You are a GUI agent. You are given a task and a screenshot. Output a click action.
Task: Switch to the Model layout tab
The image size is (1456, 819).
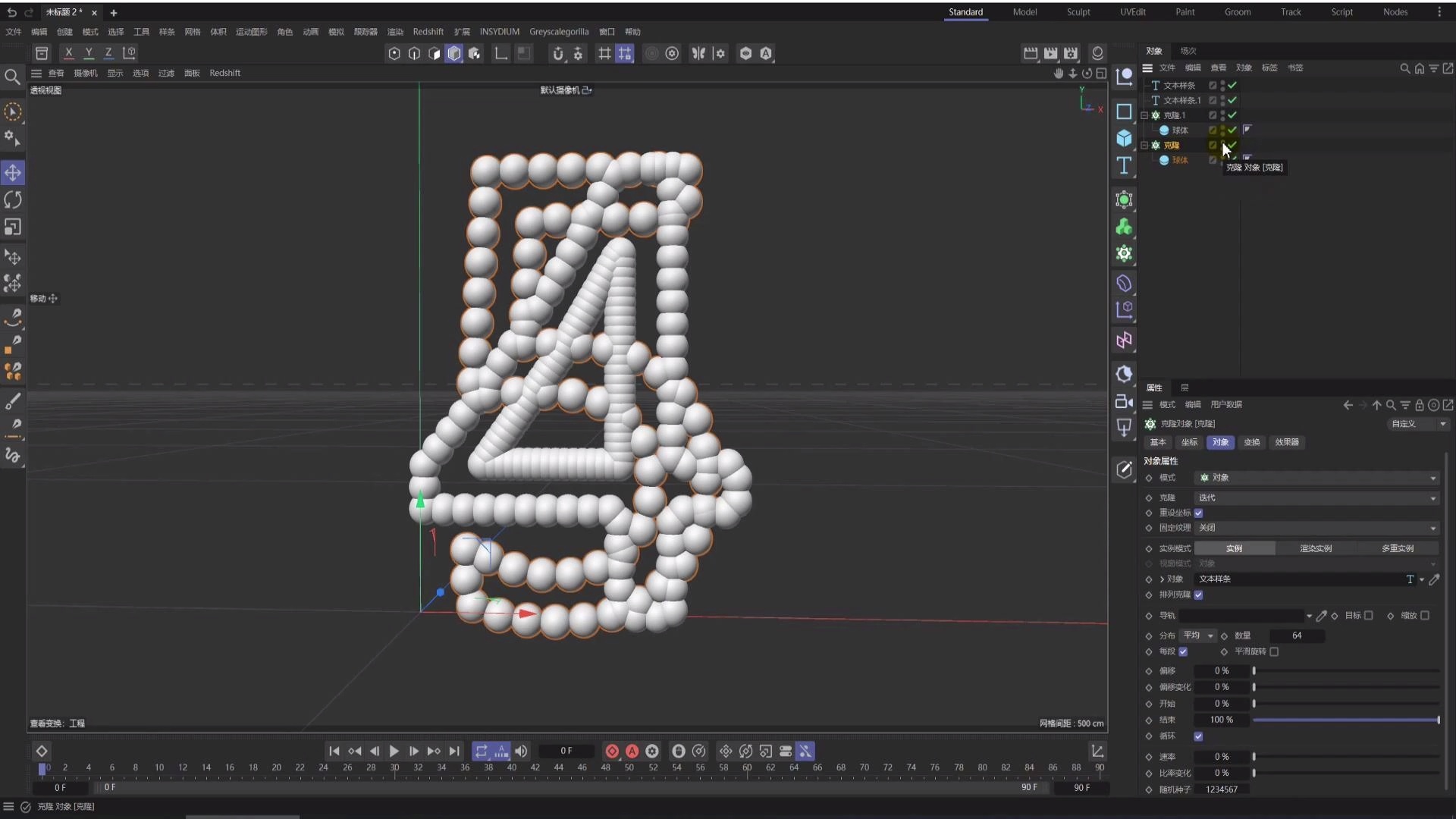(x=1025, y=12)
